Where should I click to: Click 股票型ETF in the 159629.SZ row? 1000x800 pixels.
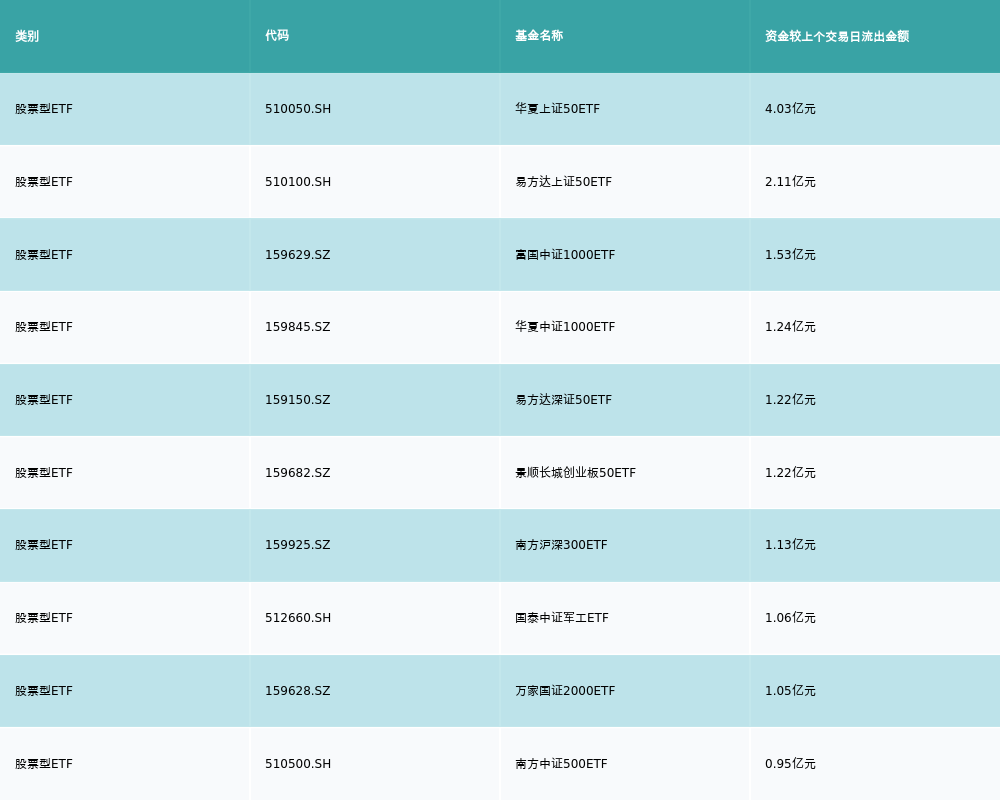[44, 255]
